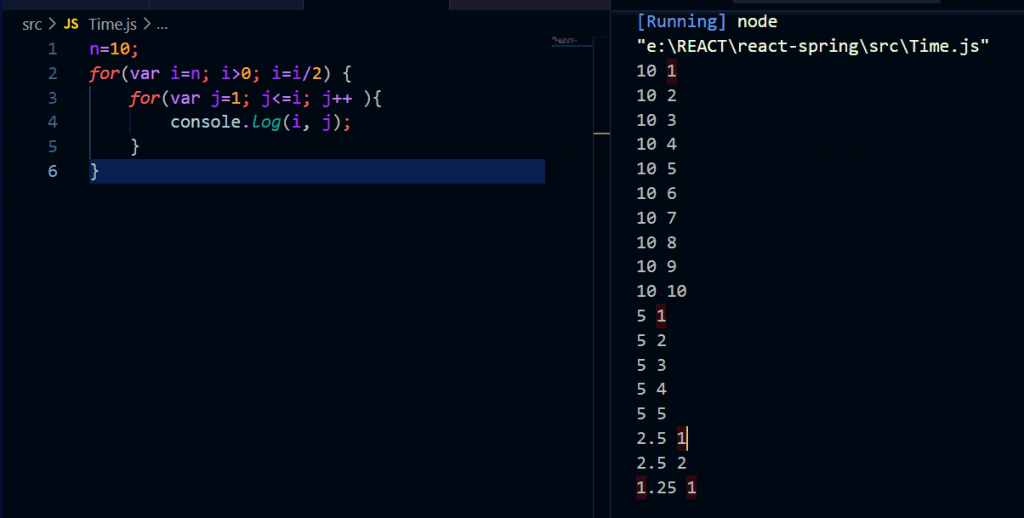This screenshot has width=1024, height=518.
Task: Click line number 1 in the gutter
Action: [52, 49]
